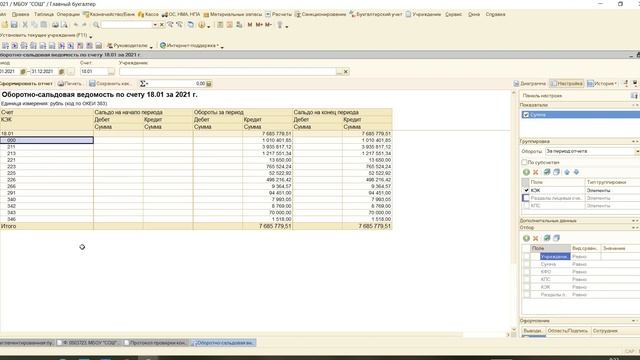Click the calculator M+ memory button
The height and width of the screenshot is (360, 640).
pyautogui.click(x=259, y=25)
